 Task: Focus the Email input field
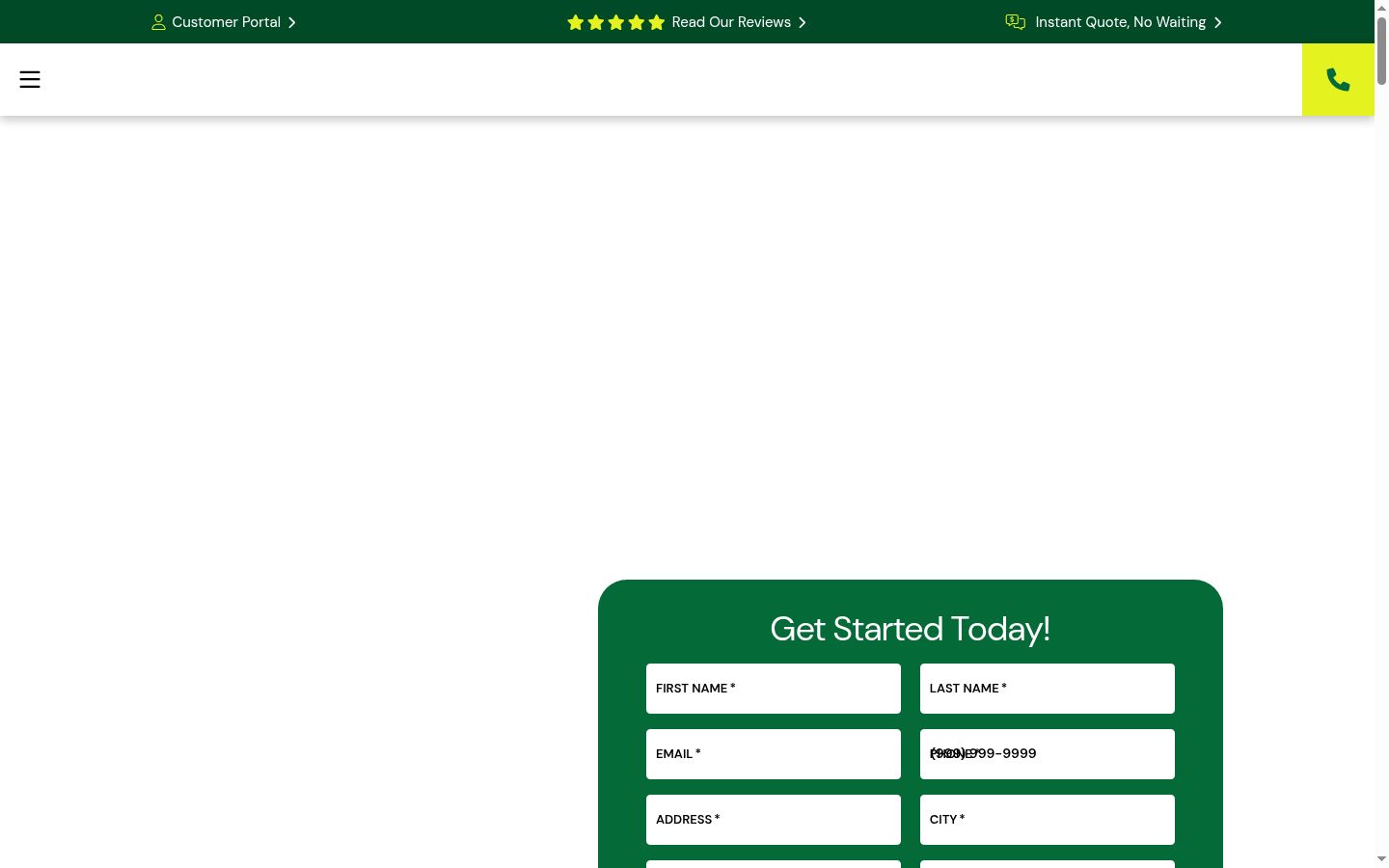pos(774,754)
